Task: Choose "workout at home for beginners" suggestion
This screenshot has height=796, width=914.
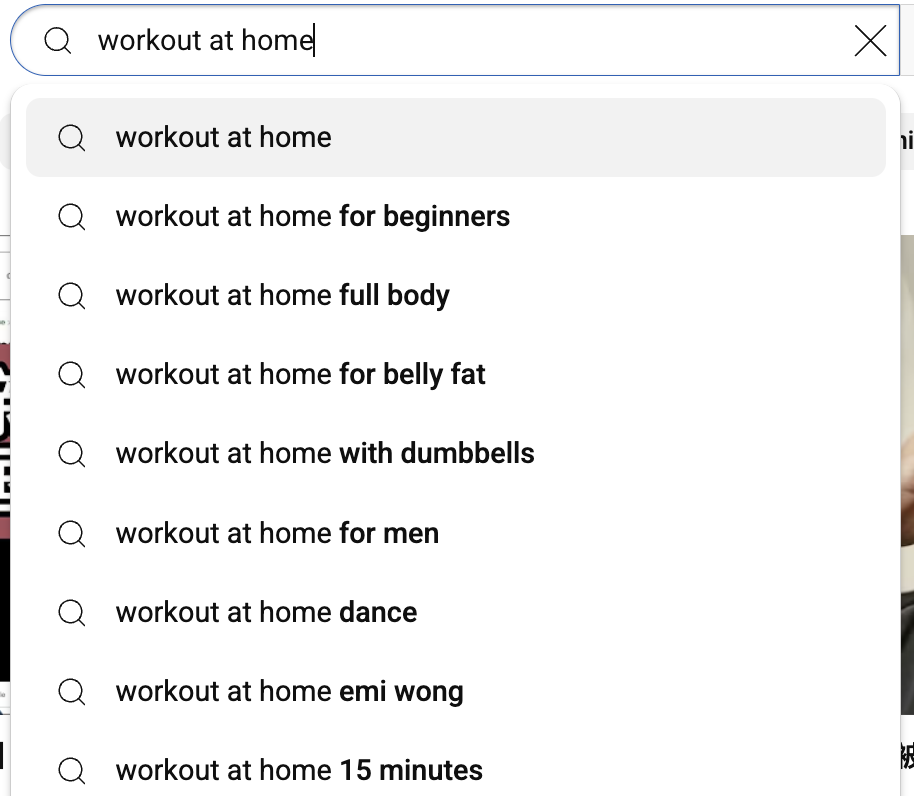Action: point(312,217)
